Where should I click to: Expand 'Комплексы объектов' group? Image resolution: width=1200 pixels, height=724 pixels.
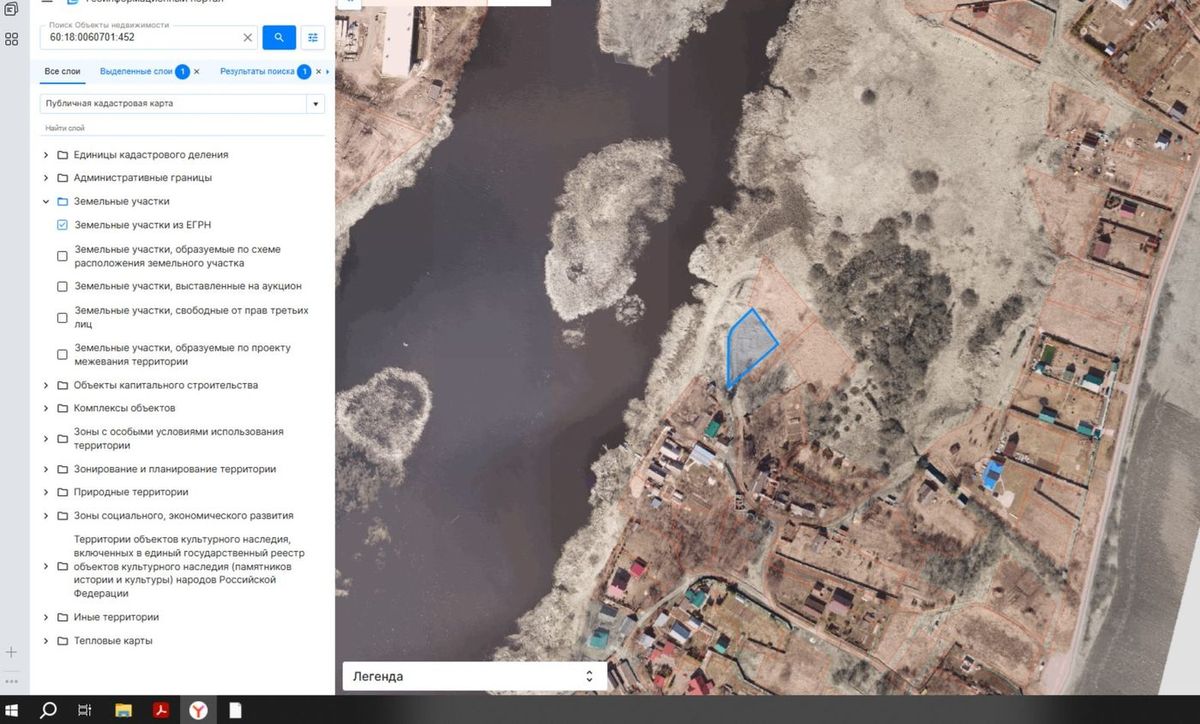tap(45, 408)
